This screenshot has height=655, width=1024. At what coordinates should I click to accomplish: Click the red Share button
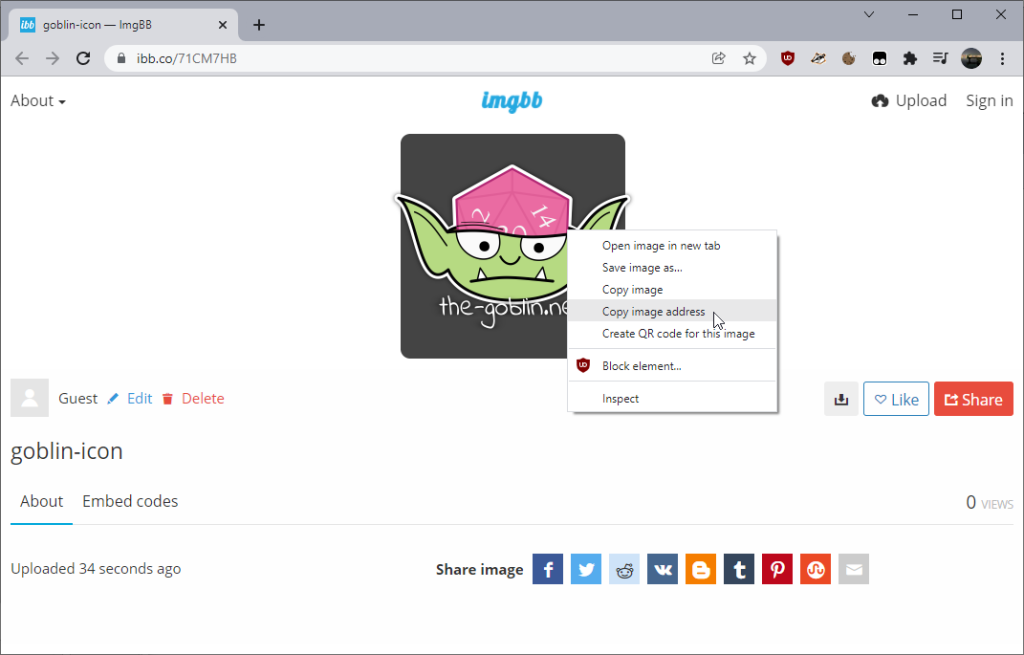coord(974,399)
